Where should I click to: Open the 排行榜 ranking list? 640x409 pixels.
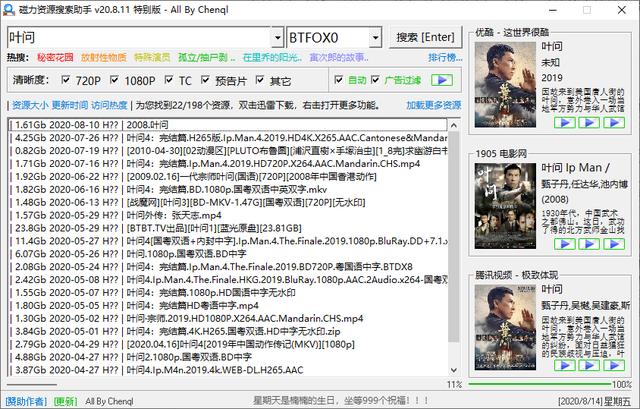pos(445,58)
